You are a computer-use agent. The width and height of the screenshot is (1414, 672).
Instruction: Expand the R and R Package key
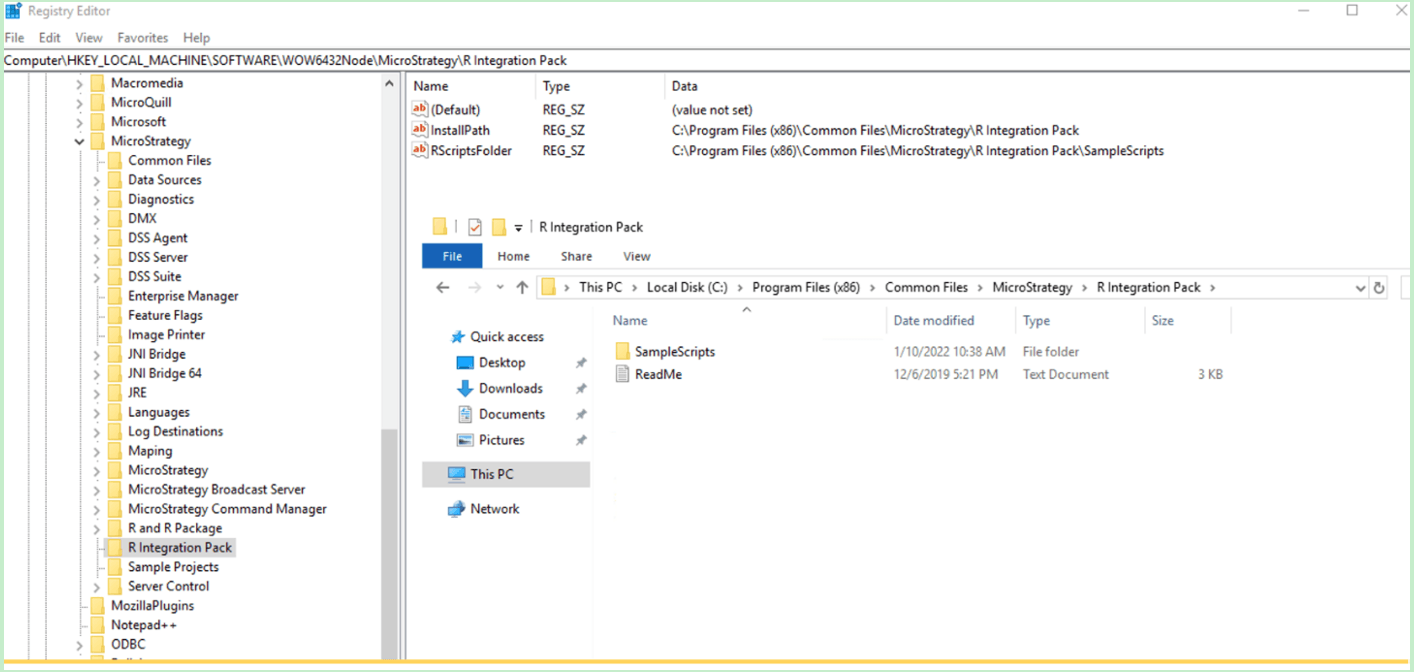click(x=97, y=529)
